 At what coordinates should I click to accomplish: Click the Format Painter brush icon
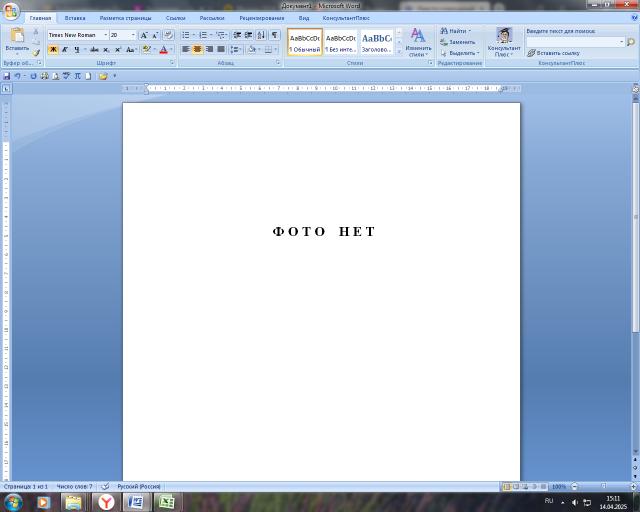click(x=37, y=52)
